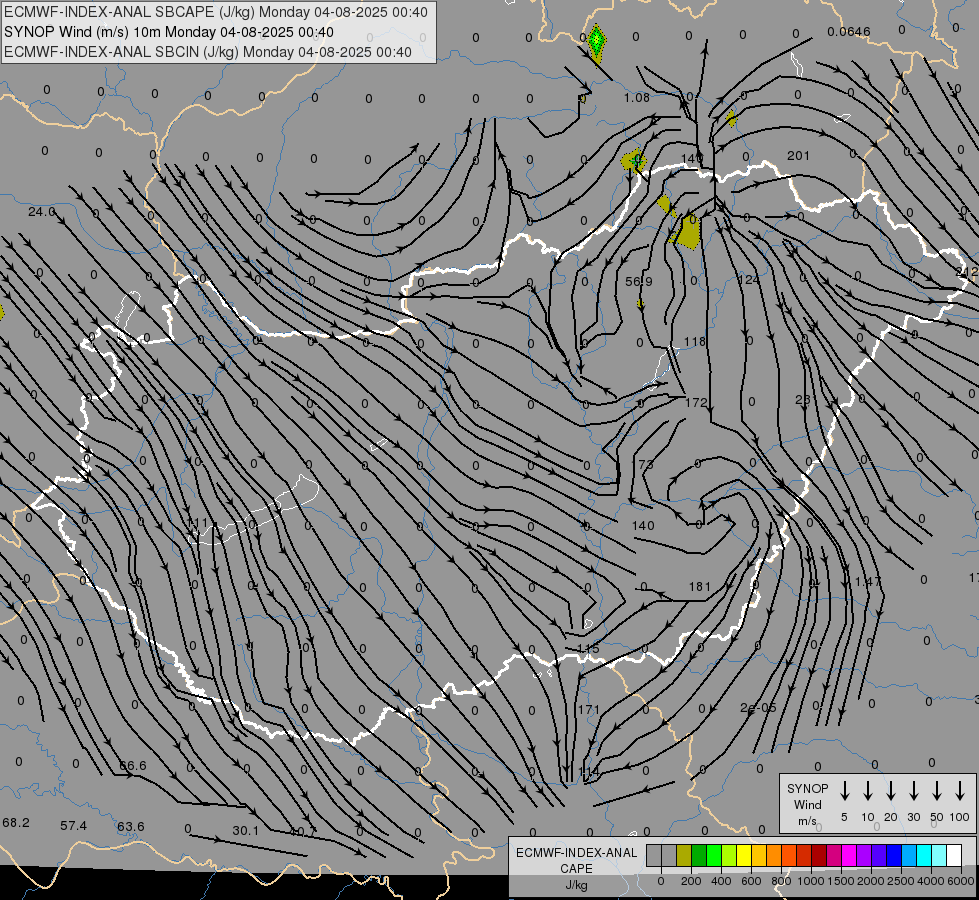The width and height of the screenshot is (979, 900).
Task: Click the 2000 tick label on color scale
Action: click(x=870, y=881)
